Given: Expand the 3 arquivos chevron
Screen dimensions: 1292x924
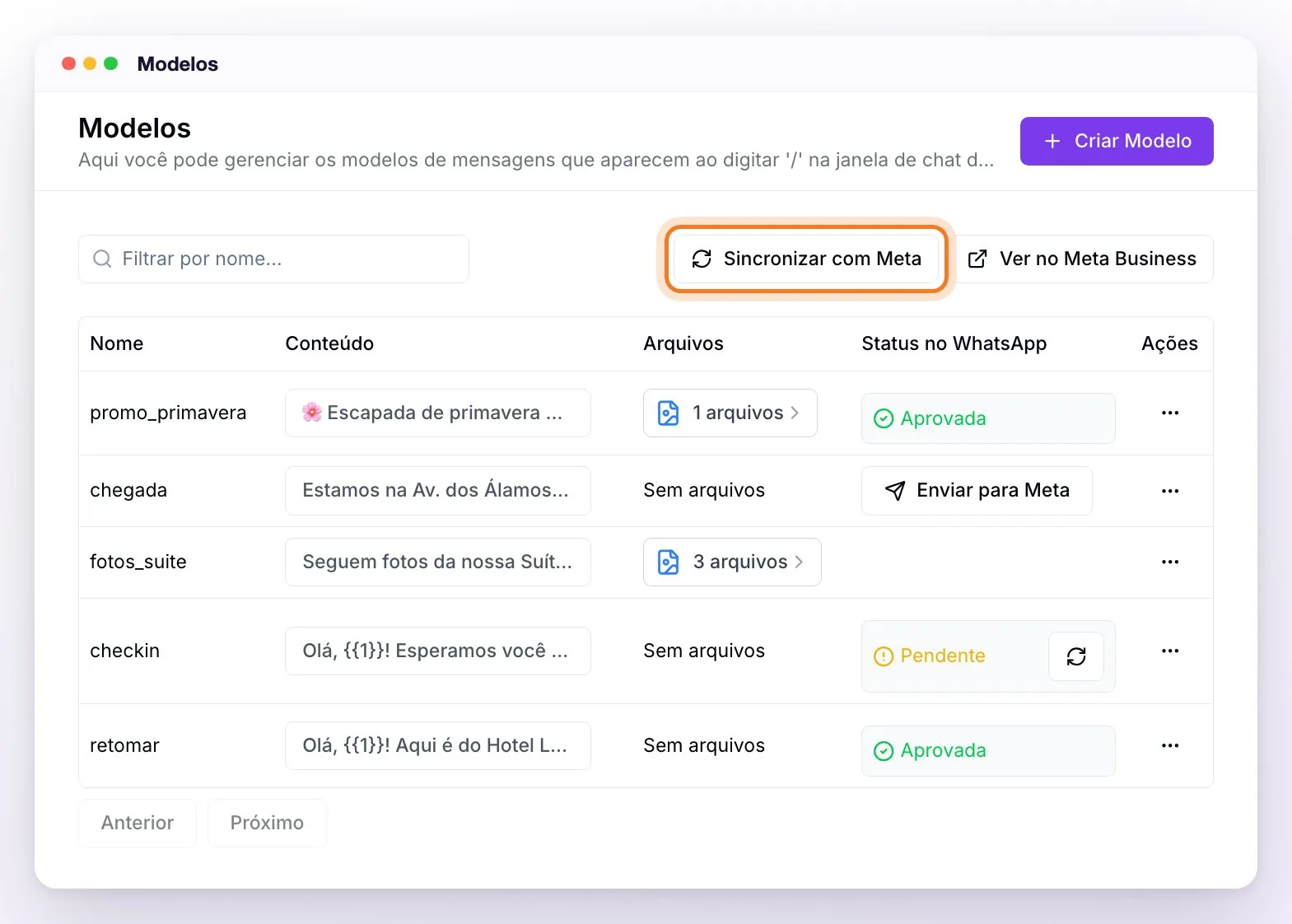Looking at the screenshot, I should (799, 562).
